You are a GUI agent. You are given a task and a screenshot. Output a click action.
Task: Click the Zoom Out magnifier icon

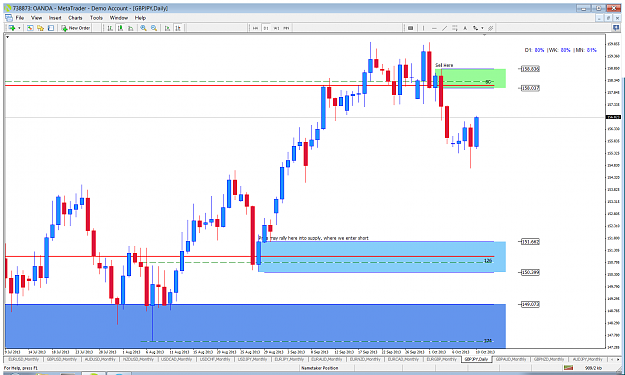(153, 28)
